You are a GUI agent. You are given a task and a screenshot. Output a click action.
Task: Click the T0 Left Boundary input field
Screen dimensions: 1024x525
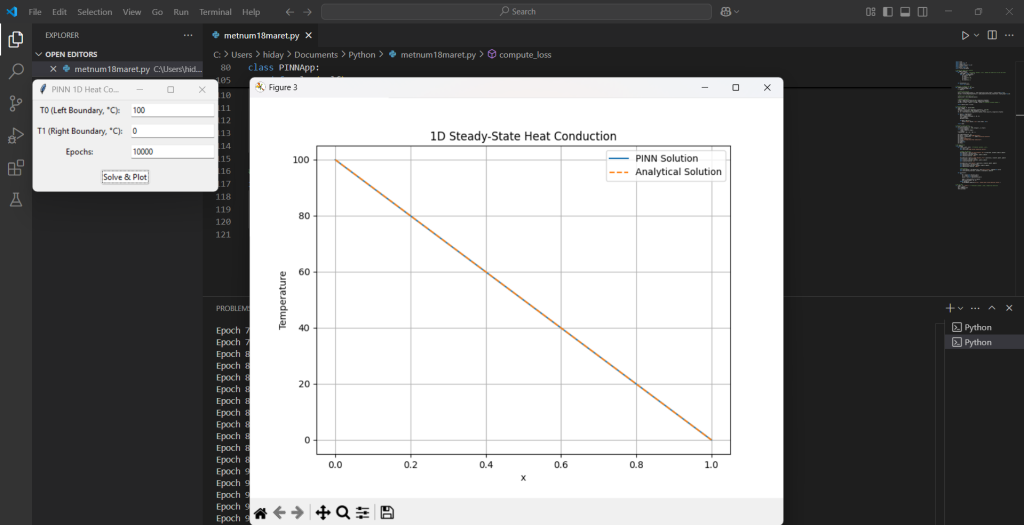pyautogui.click(x=172, y=110)
